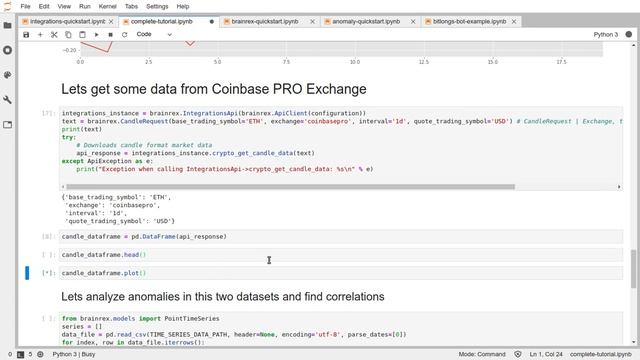This screenshot has height=360, width=640.
Task: Click the candle_dataframe.plot() cell input
Action: pyautogui.click(x=341, y=273)
